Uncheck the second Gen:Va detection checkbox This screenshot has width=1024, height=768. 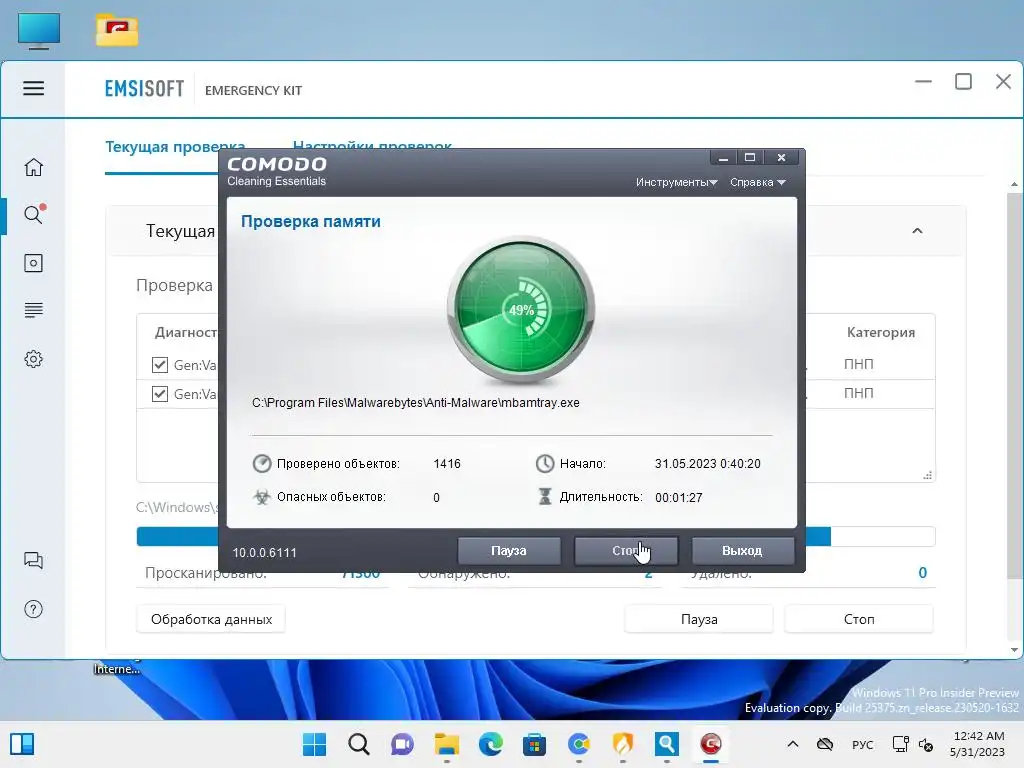[160, 394]
